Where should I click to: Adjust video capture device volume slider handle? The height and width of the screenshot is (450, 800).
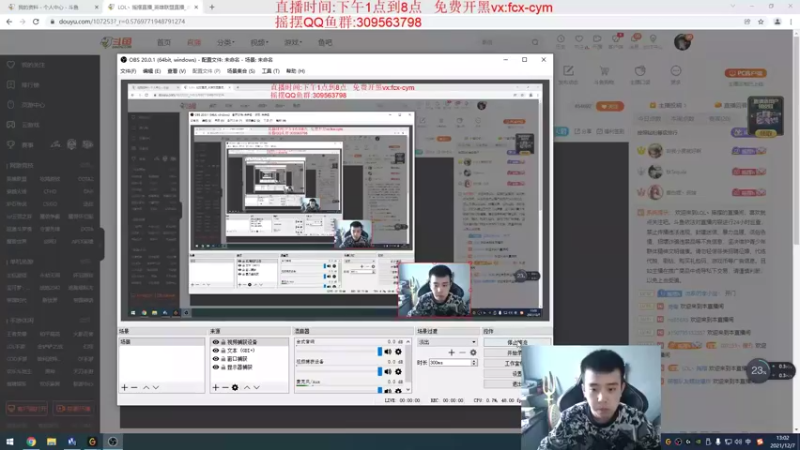pos(380,371)
